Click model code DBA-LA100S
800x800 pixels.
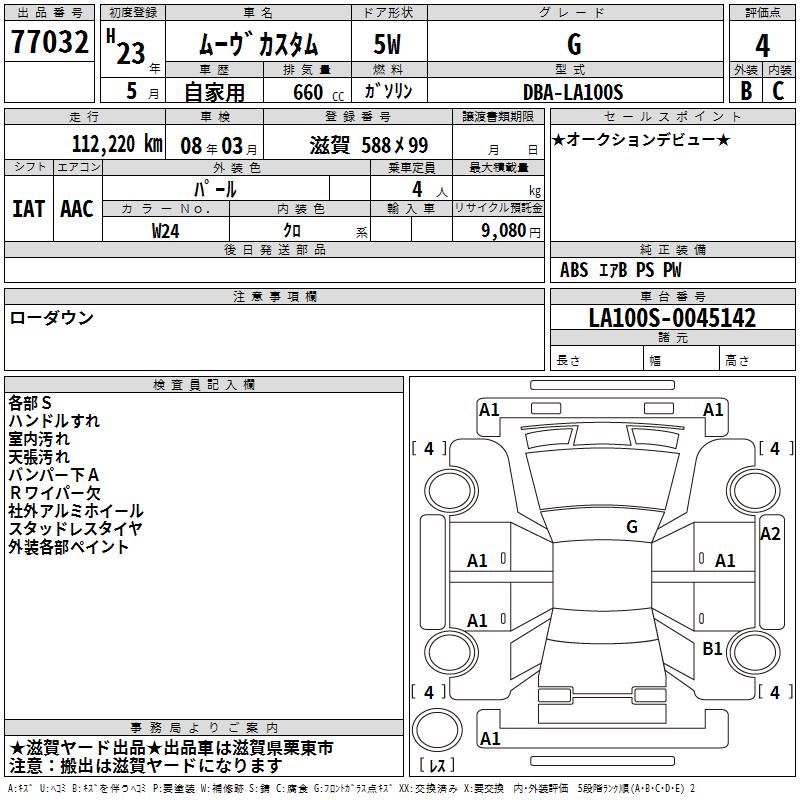pyautogui.click(x=573, y=92)
